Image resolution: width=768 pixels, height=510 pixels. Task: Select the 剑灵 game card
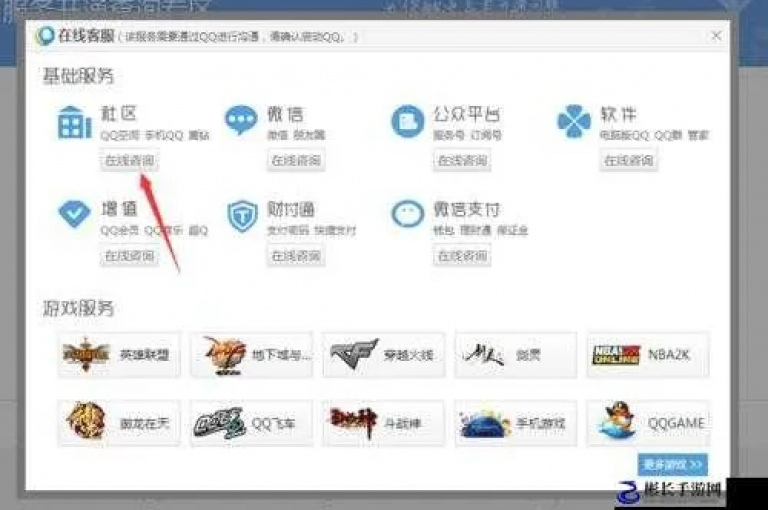[x=516, y=354]
